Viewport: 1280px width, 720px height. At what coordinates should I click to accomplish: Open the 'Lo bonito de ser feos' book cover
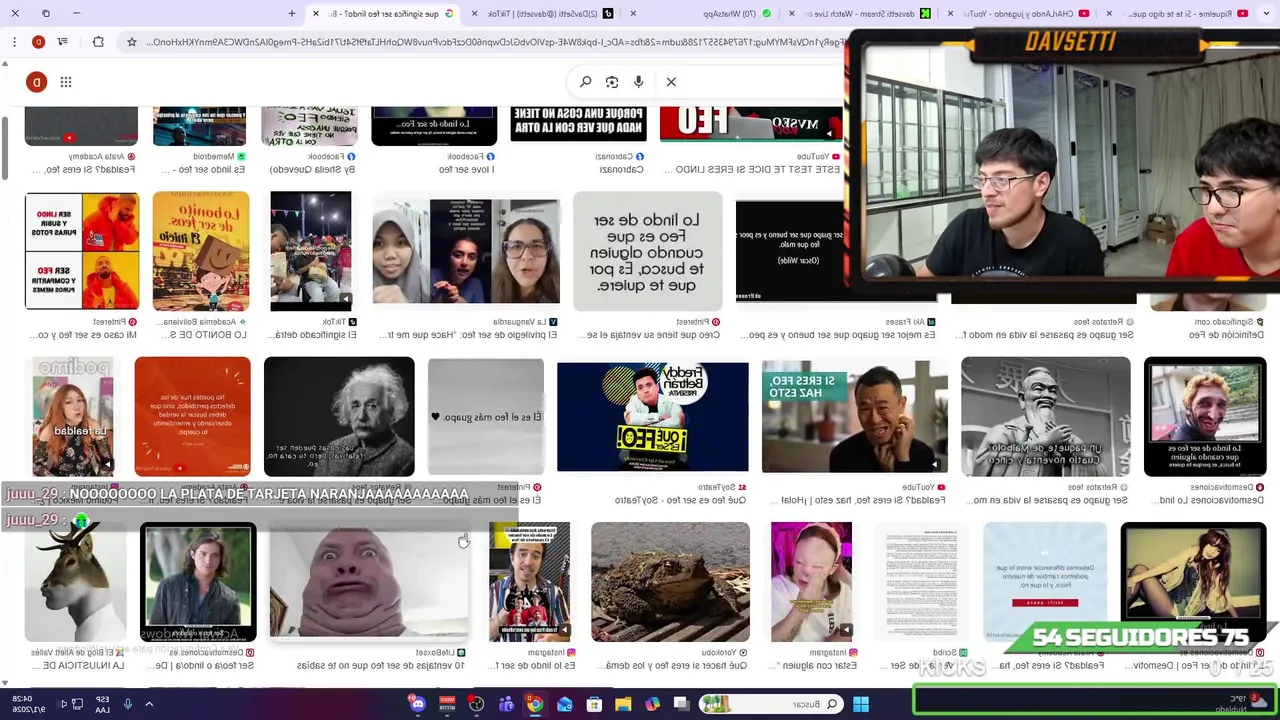point(201,251)
